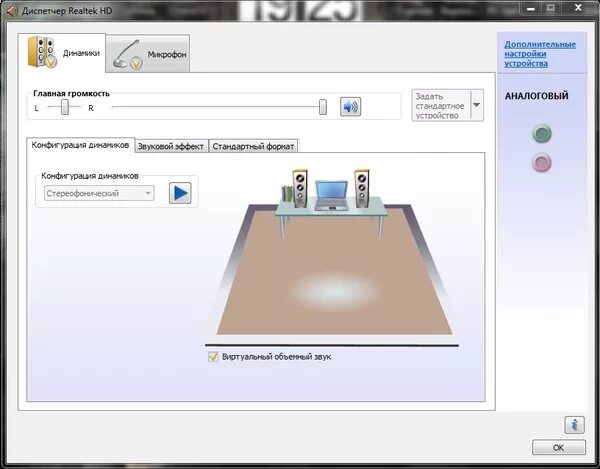Viewport: 600px width, 469px height.
Task: Select the pink analog jack
Action: tap(542, 163)
